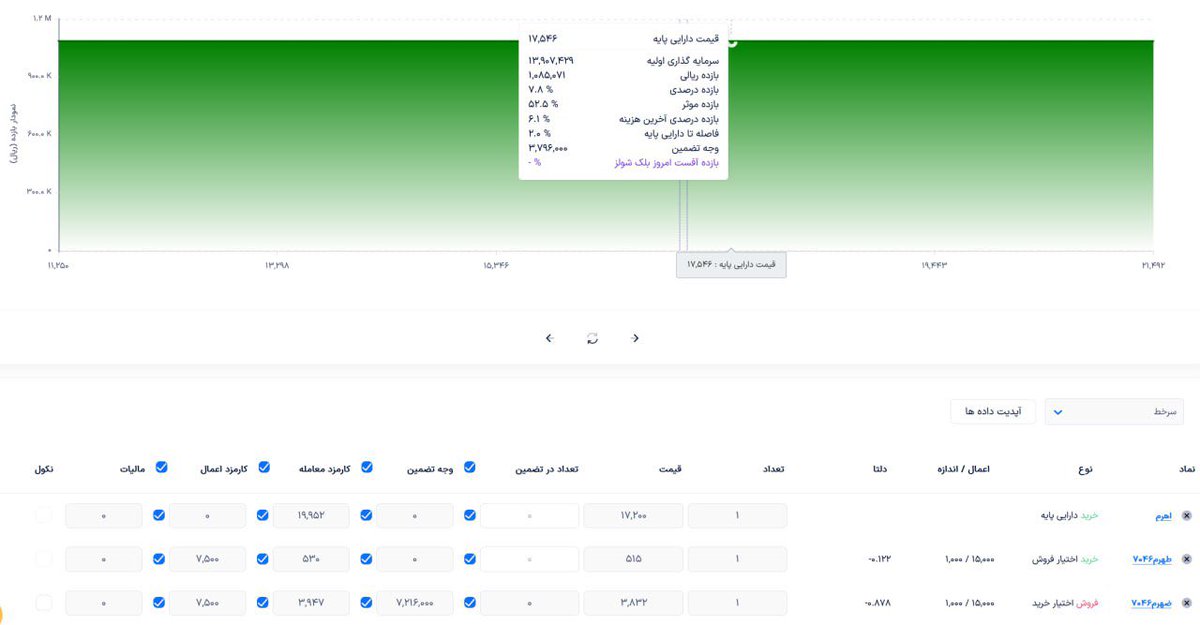Click the کارمزد اعمال field in ضهرم7046 row
The height and width of the screenshot is (625, 1200).
tap(208, 603)
